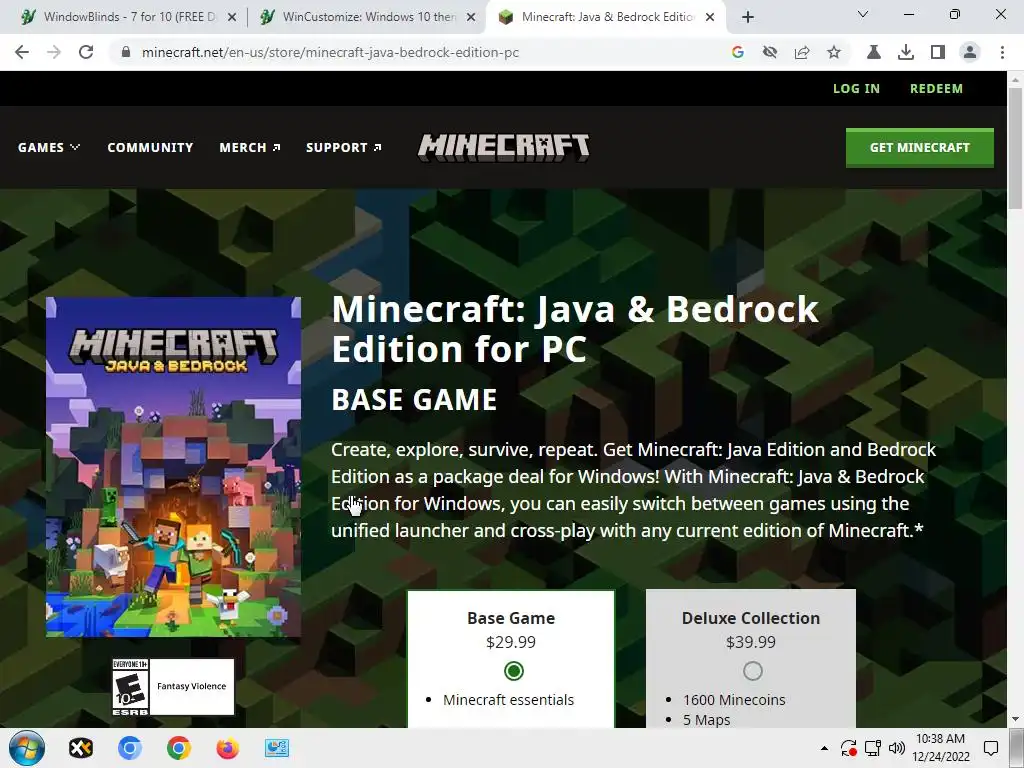Screen dimensions: 1024x768
Task: Open the Windows Start button
Action: 27,748
